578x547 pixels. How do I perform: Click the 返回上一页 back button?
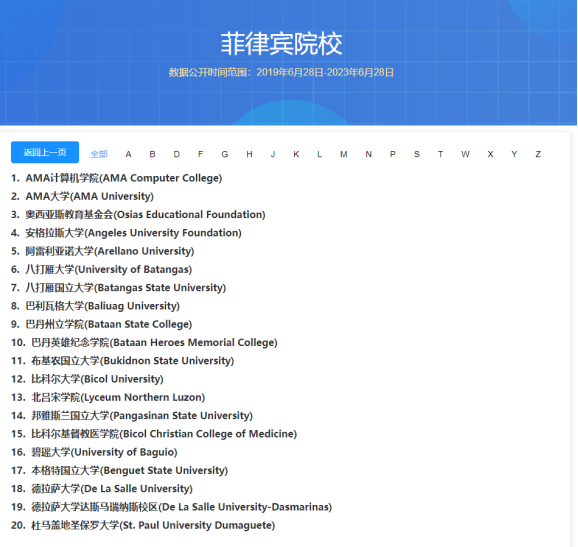click(x=45, y=152)
